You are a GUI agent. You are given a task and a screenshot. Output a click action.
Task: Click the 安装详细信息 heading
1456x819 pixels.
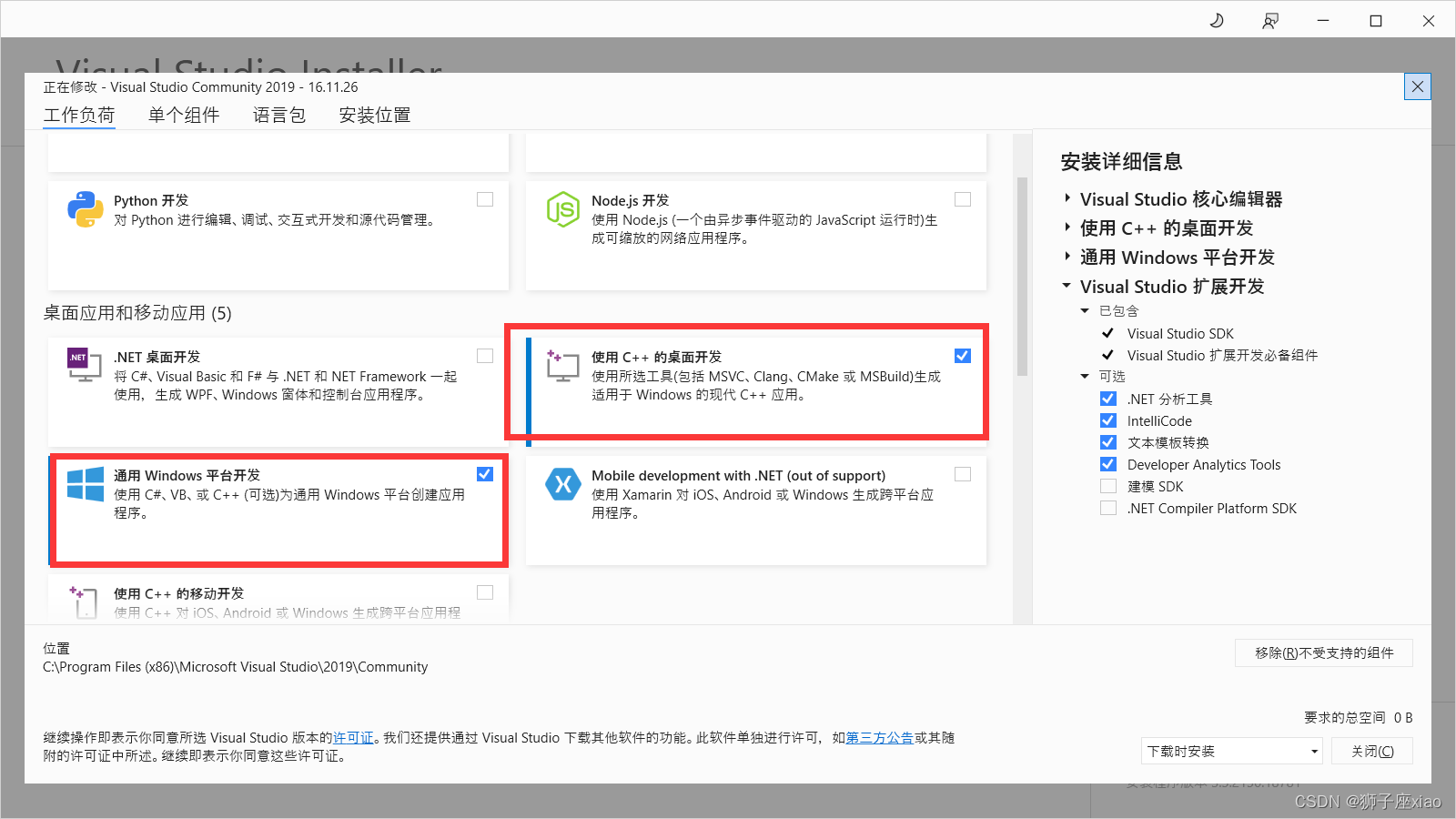(x=1121, y=162)
